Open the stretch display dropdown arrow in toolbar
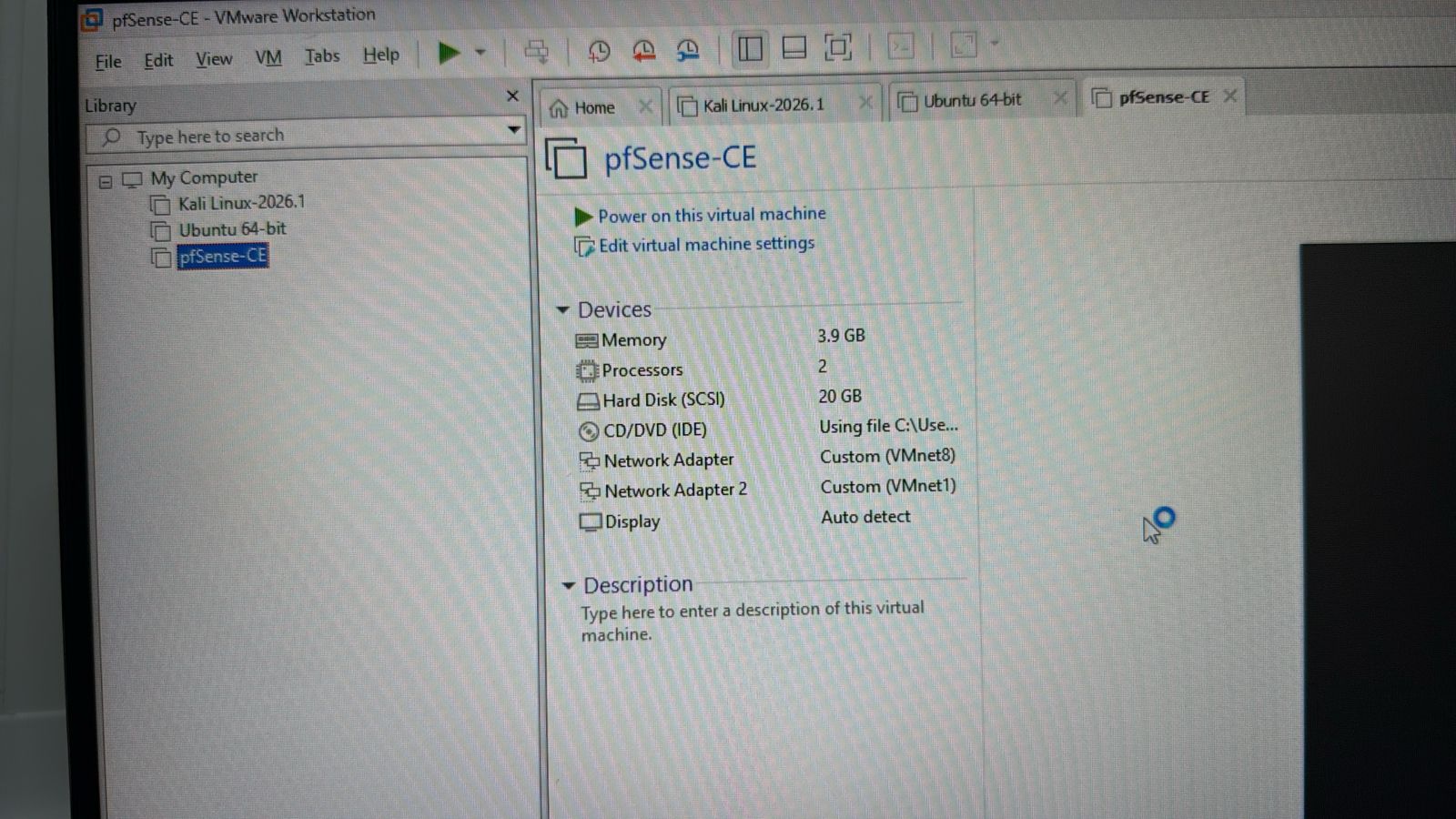The width and height of the screenshot is (1456, 819). pyautogui.click(x=995, y=42)
